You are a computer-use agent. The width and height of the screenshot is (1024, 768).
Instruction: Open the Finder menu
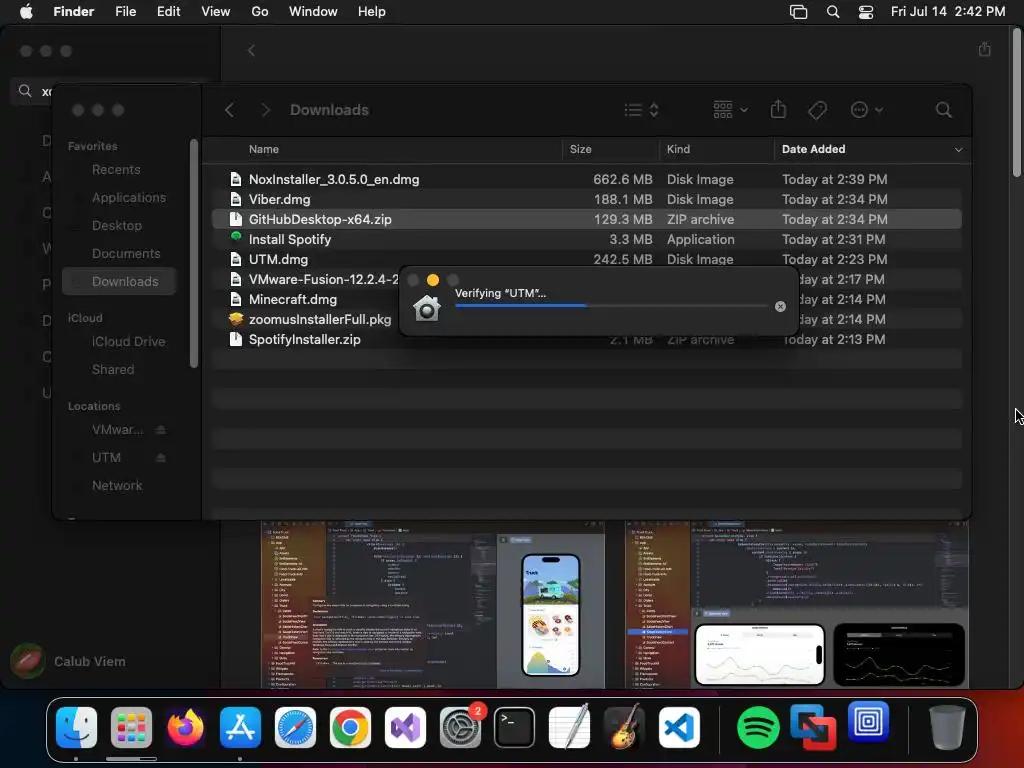(74, 12)
